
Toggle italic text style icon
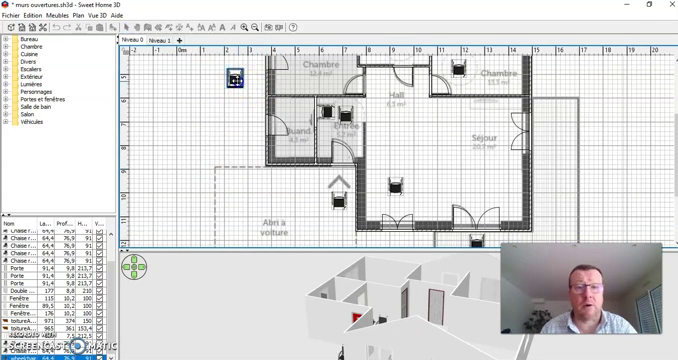(233, 27)
